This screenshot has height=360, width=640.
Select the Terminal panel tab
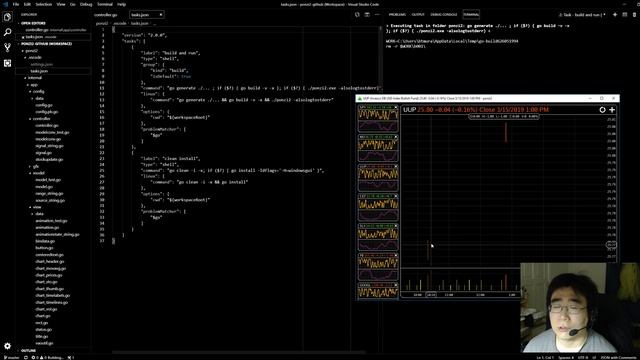[471, 15]
